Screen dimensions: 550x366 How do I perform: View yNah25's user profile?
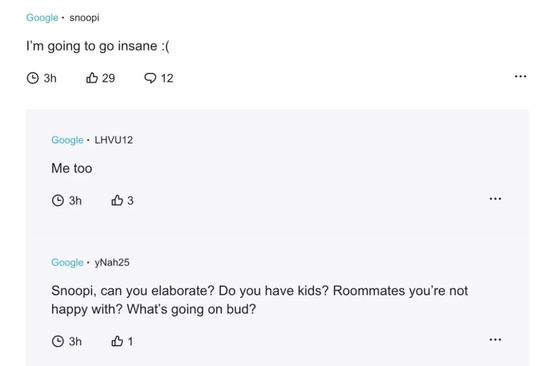pos(112,262)
